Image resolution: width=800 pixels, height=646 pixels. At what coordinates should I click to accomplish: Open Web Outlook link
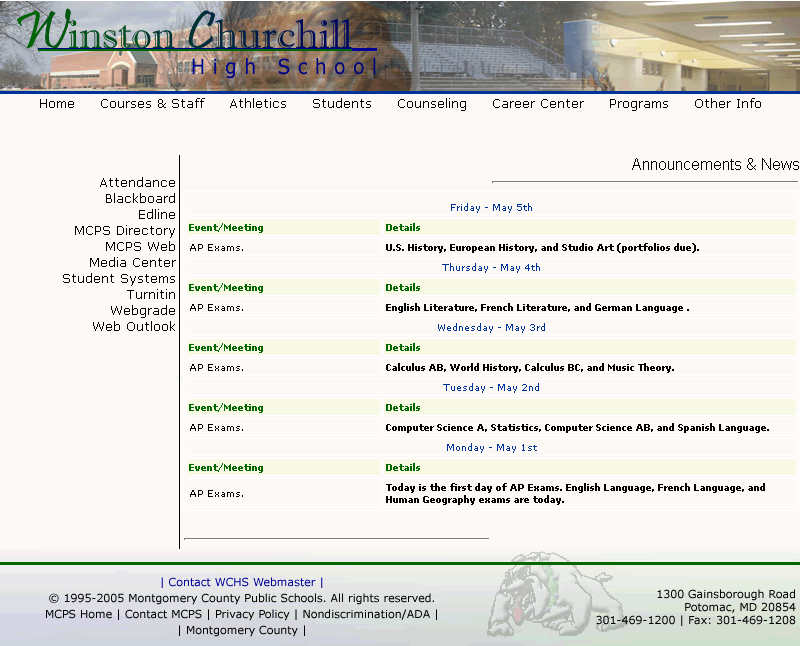click(x=134, y=327)
